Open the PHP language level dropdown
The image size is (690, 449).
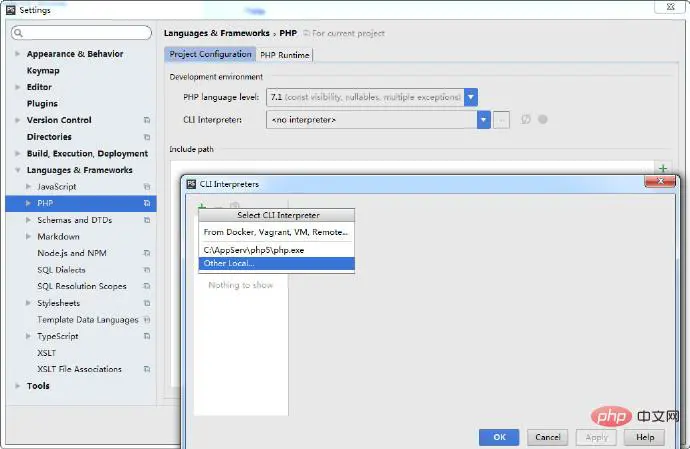click(471, 97)
